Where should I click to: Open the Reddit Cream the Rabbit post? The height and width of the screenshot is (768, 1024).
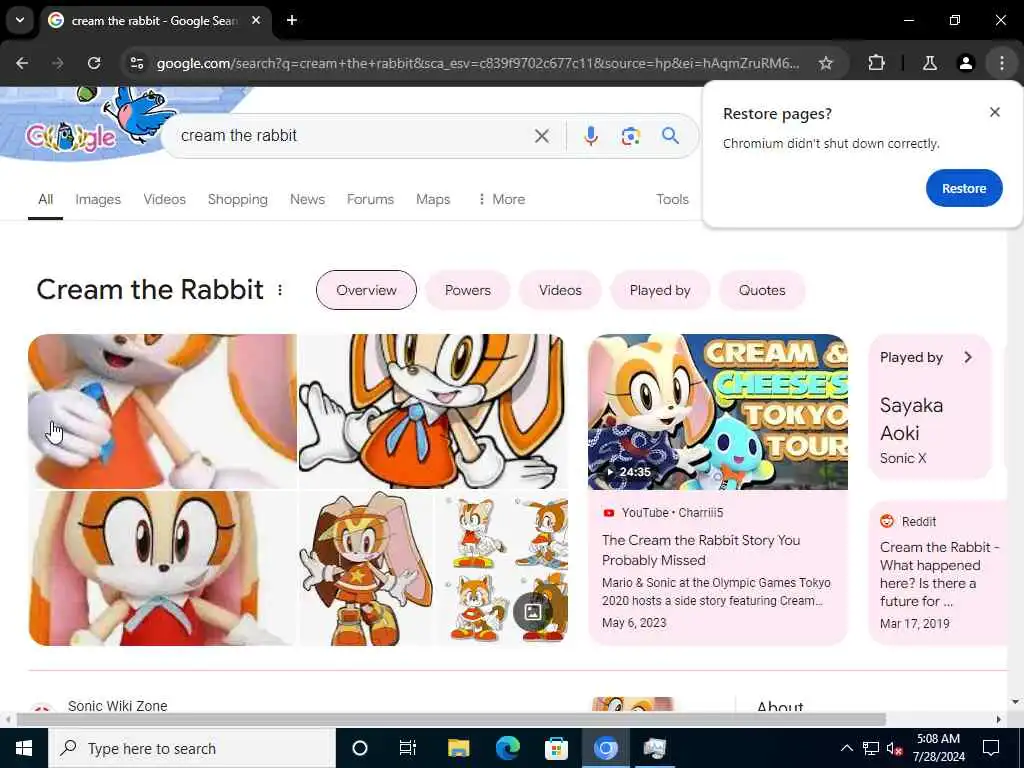939,573
